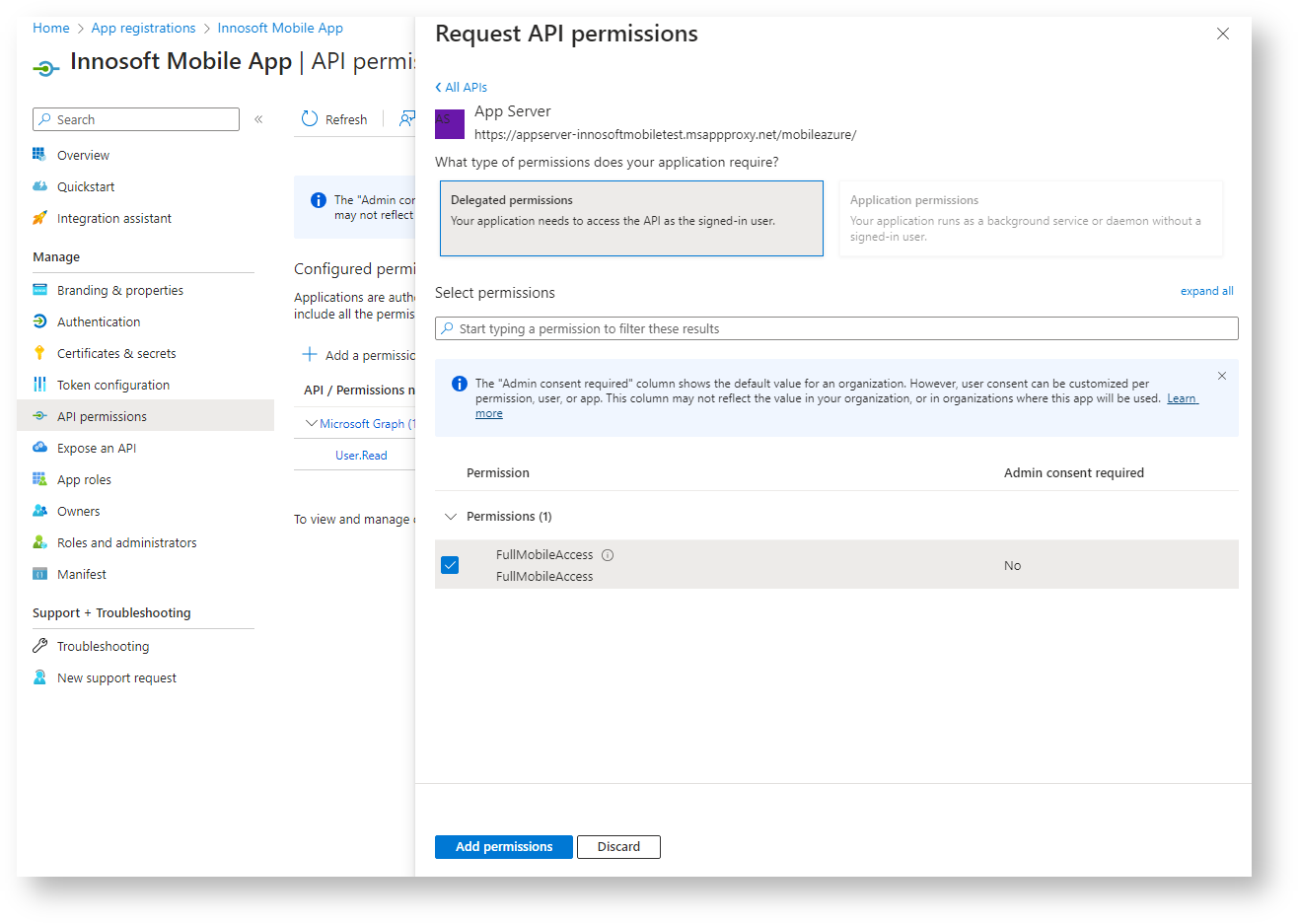Click the permission filter search field
Image resolution: width=1299 pixels, height=924 pixels.
836,328
